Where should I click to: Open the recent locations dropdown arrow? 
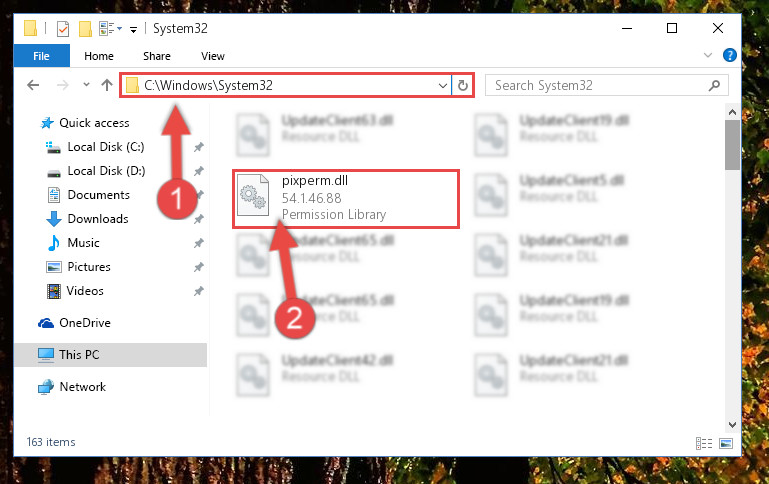coord(86,85)
